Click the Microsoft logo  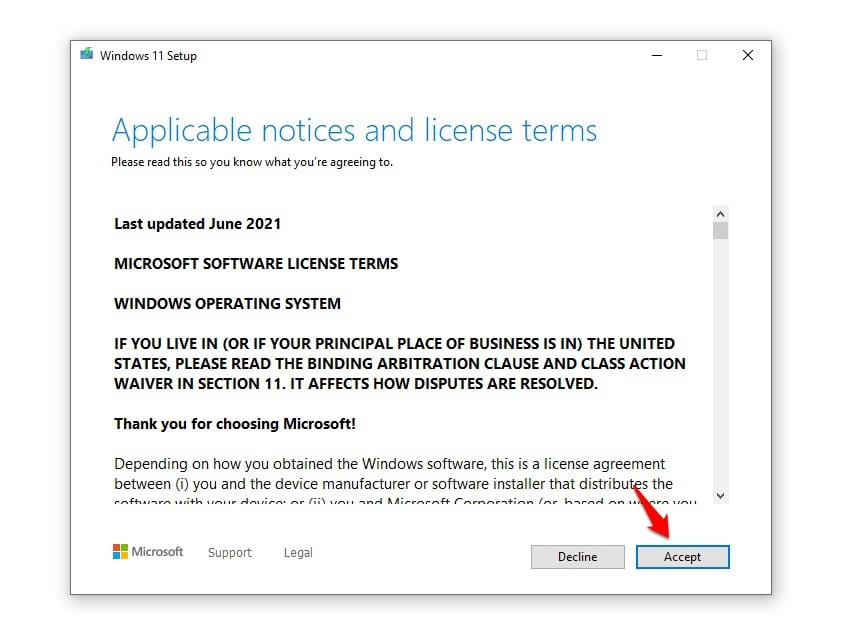(x=148, y=551)
